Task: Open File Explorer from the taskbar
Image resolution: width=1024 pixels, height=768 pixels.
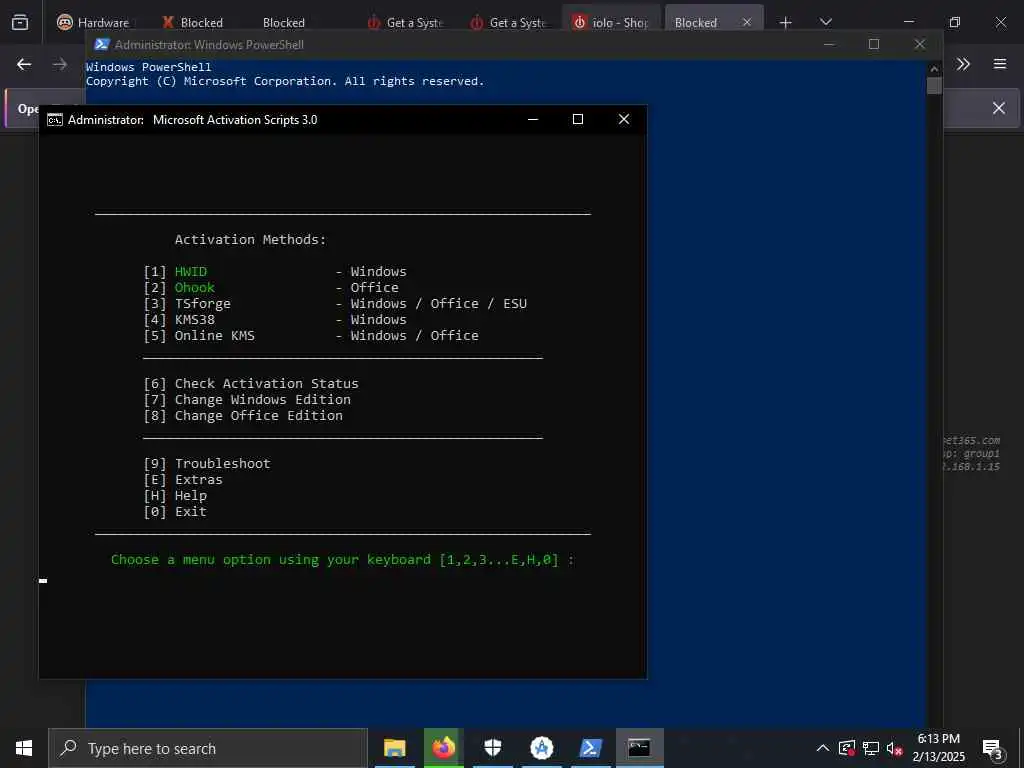Action: tap(394, 748)
